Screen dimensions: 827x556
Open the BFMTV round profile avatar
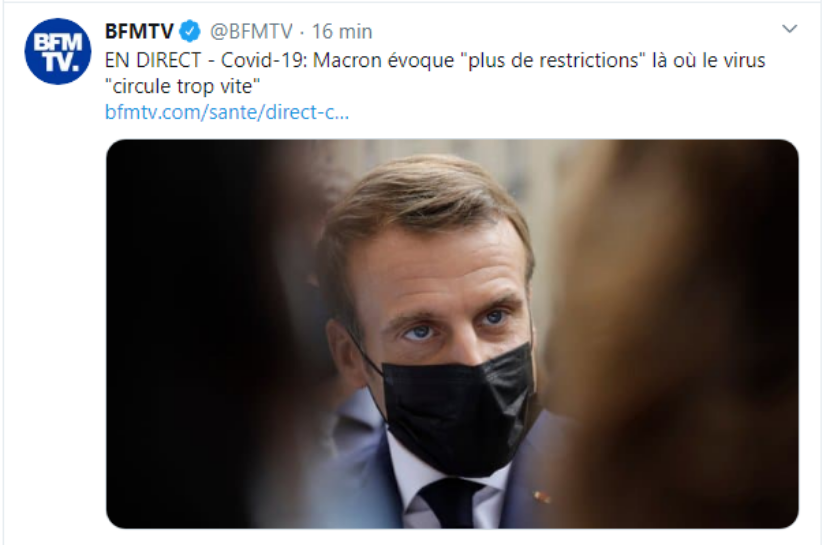click(x=58, y=51)
